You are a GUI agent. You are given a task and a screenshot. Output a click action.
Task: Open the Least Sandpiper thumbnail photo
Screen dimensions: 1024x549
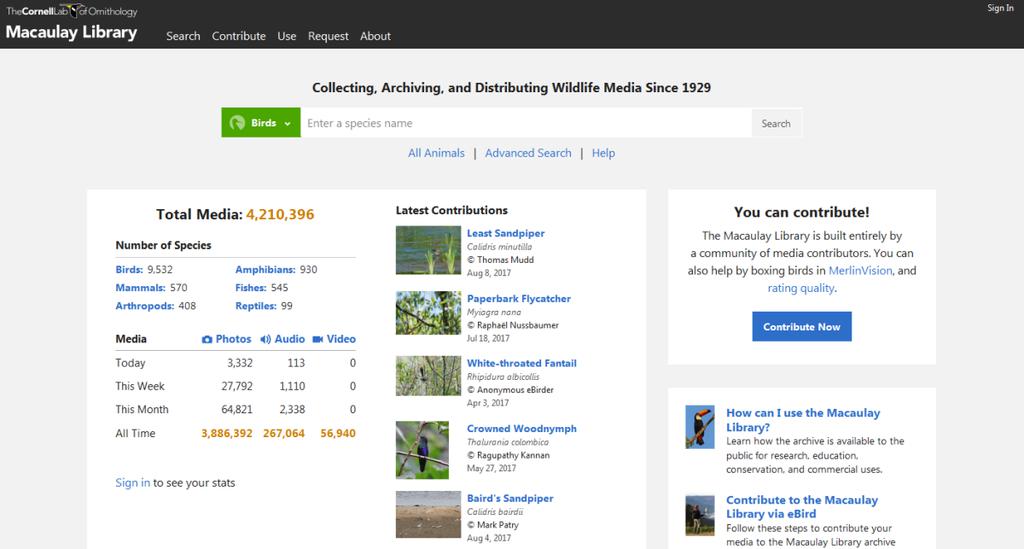click(428, 250)
